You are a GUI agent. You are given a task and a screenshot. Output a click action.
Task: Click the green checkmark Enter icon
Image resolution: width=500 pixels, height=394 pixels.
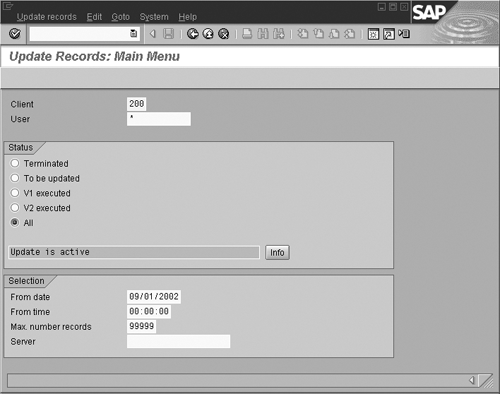coord(15,34)
